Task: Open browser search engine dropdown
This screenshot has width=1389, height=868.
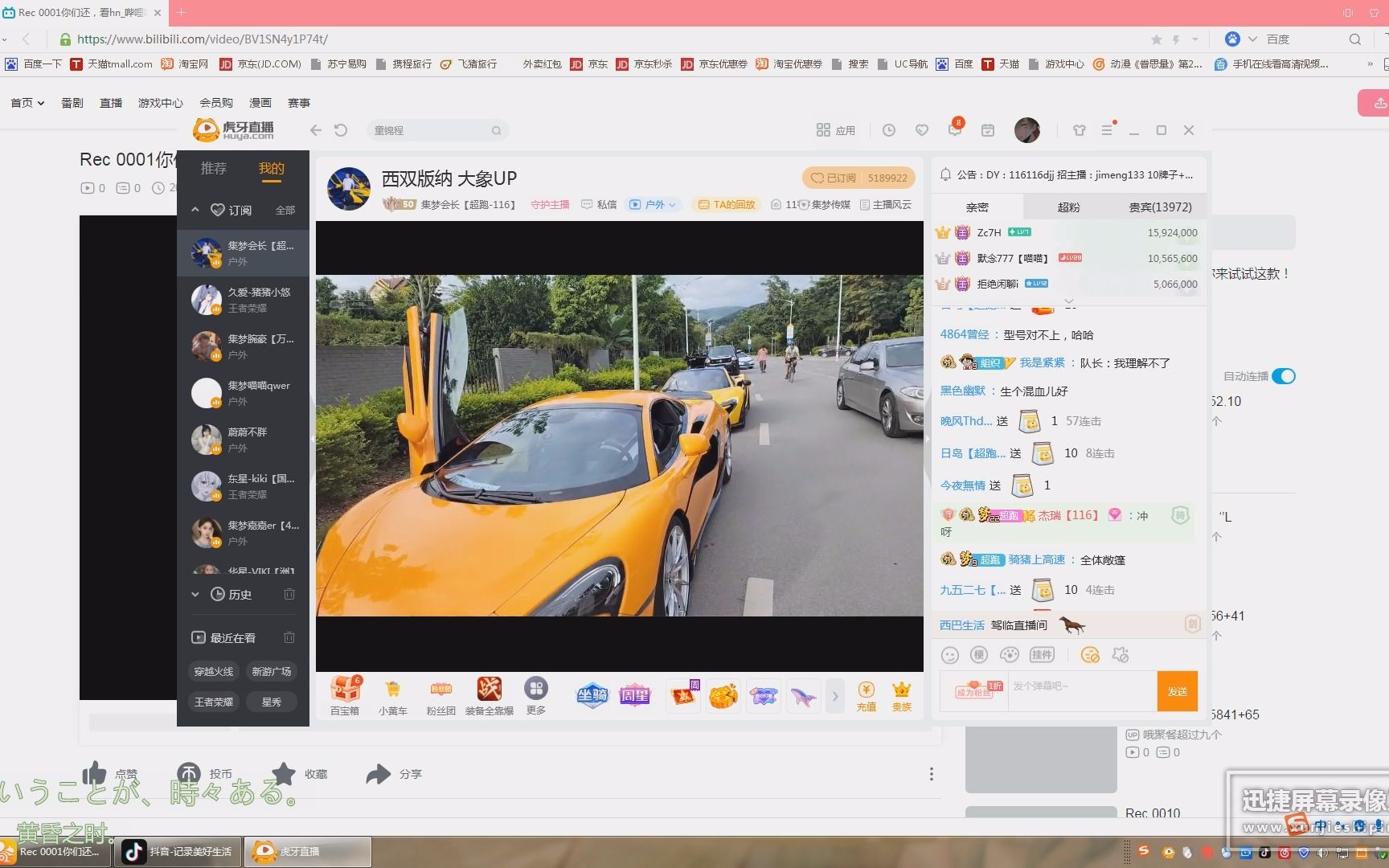Action: click(x=1252, y=39)
